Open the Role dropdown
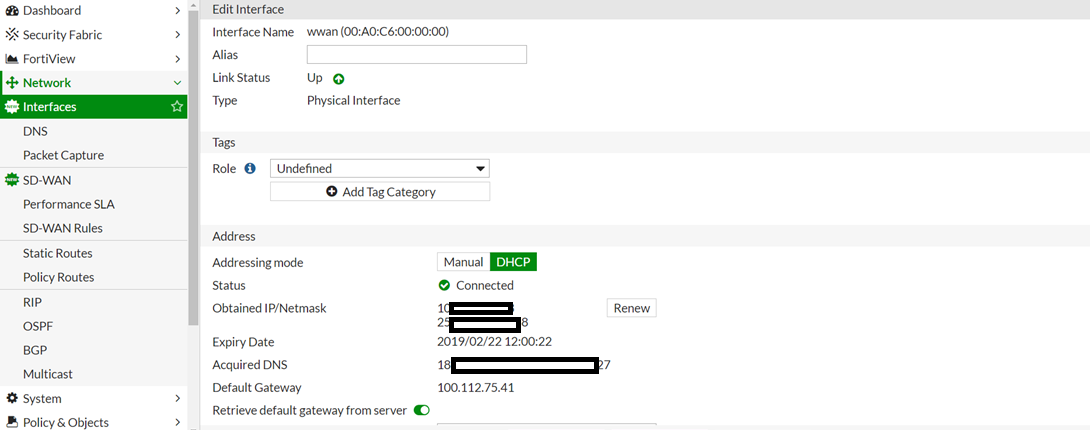Screen dimensions: 1090x430 (380, 169)
